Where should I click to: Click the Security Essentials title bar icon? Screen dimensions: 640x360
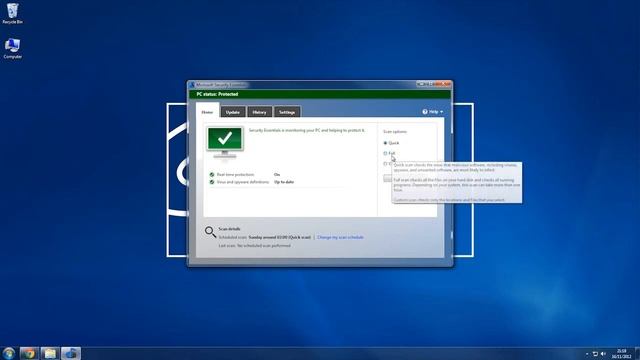coord(191,85)
